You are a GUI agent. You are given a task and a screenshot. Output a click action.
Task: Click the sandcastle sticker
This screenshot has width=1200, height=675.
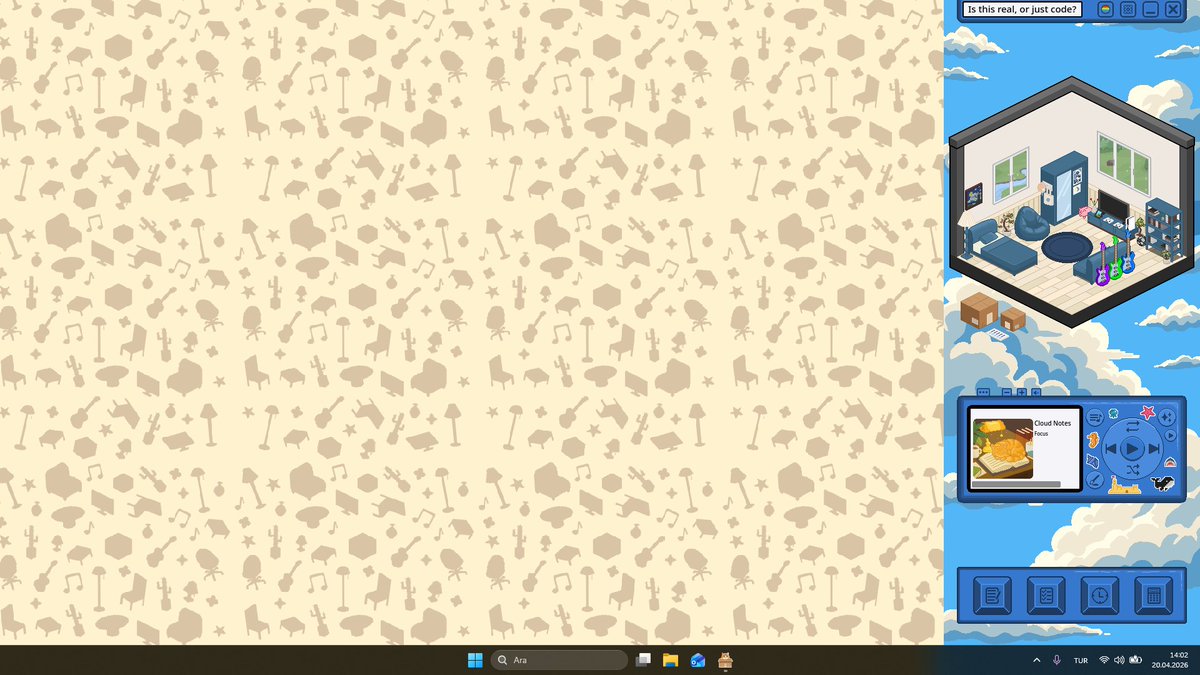1124,486
